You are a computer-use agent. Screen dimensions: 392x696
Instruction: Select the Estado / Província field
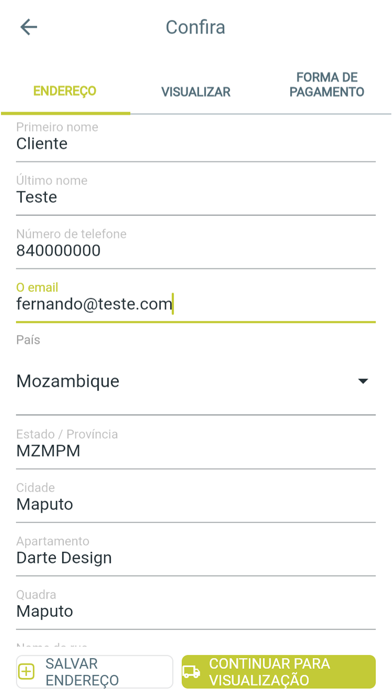point(196,448)
